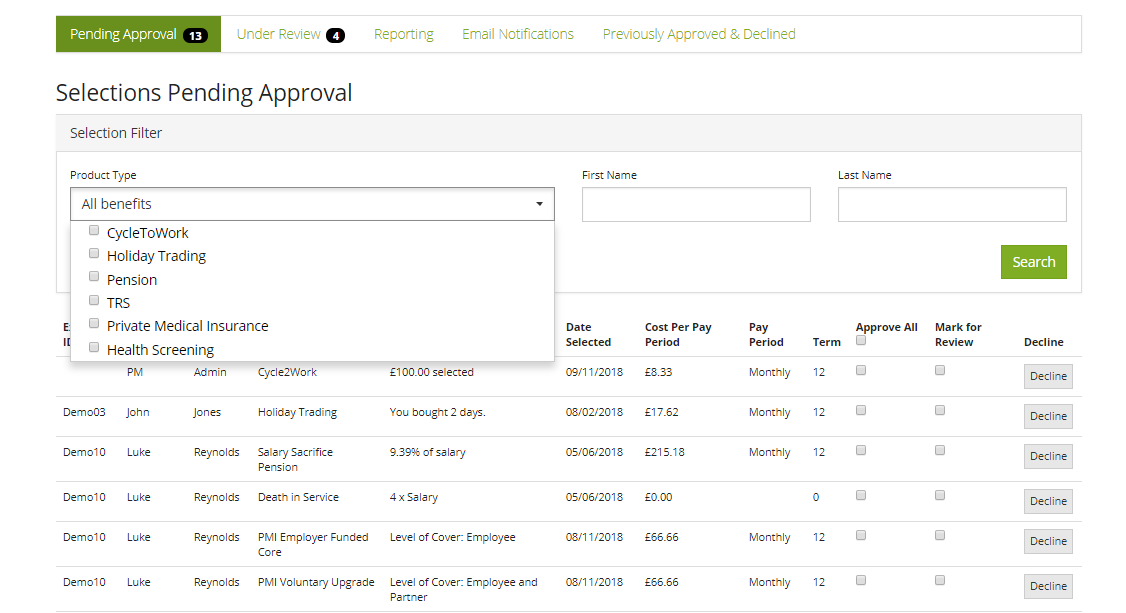Click the Search button
The image size is (1126, 613).
pos(1033,261)
